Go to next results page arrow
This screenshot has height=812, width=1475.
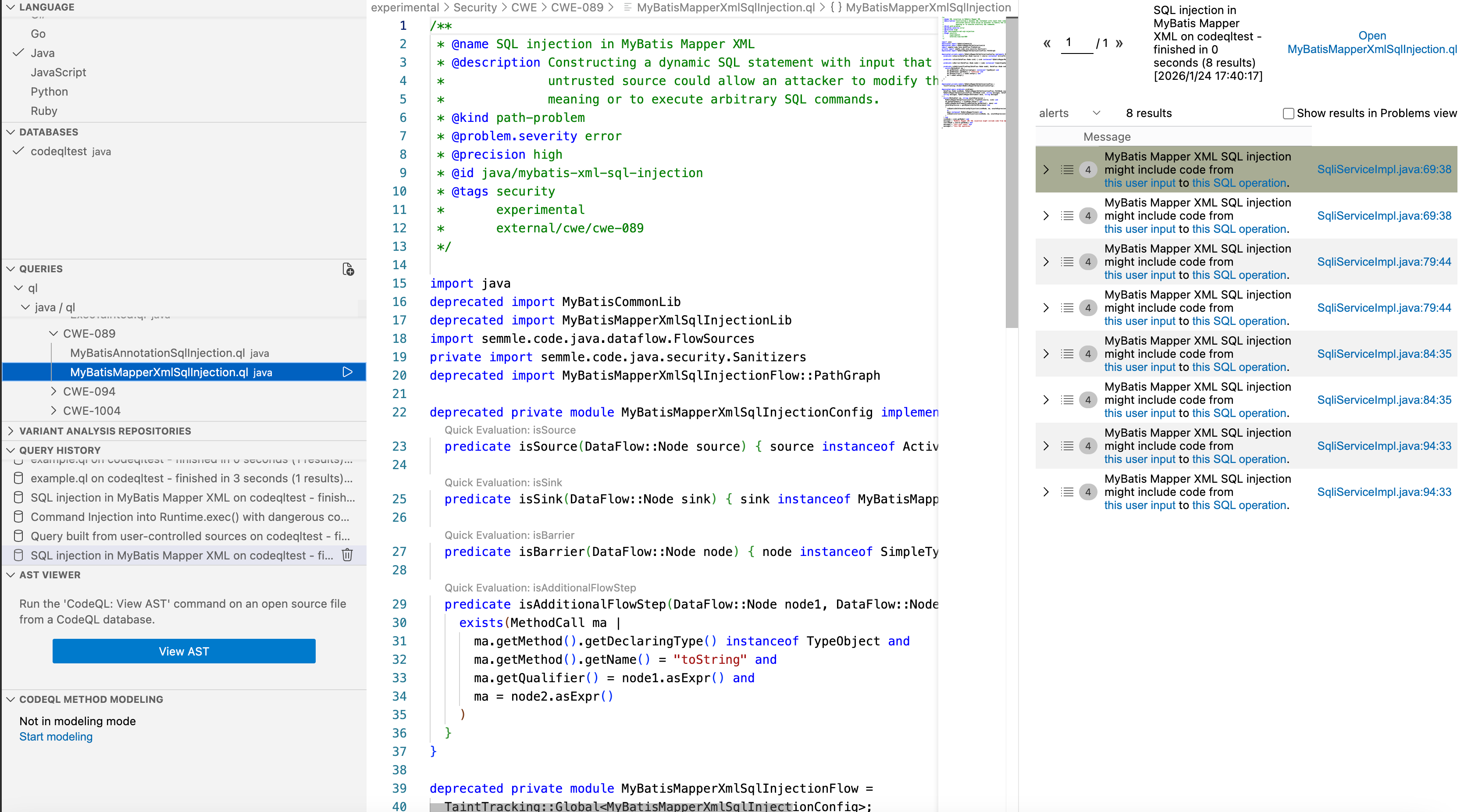click(1119, 43)
